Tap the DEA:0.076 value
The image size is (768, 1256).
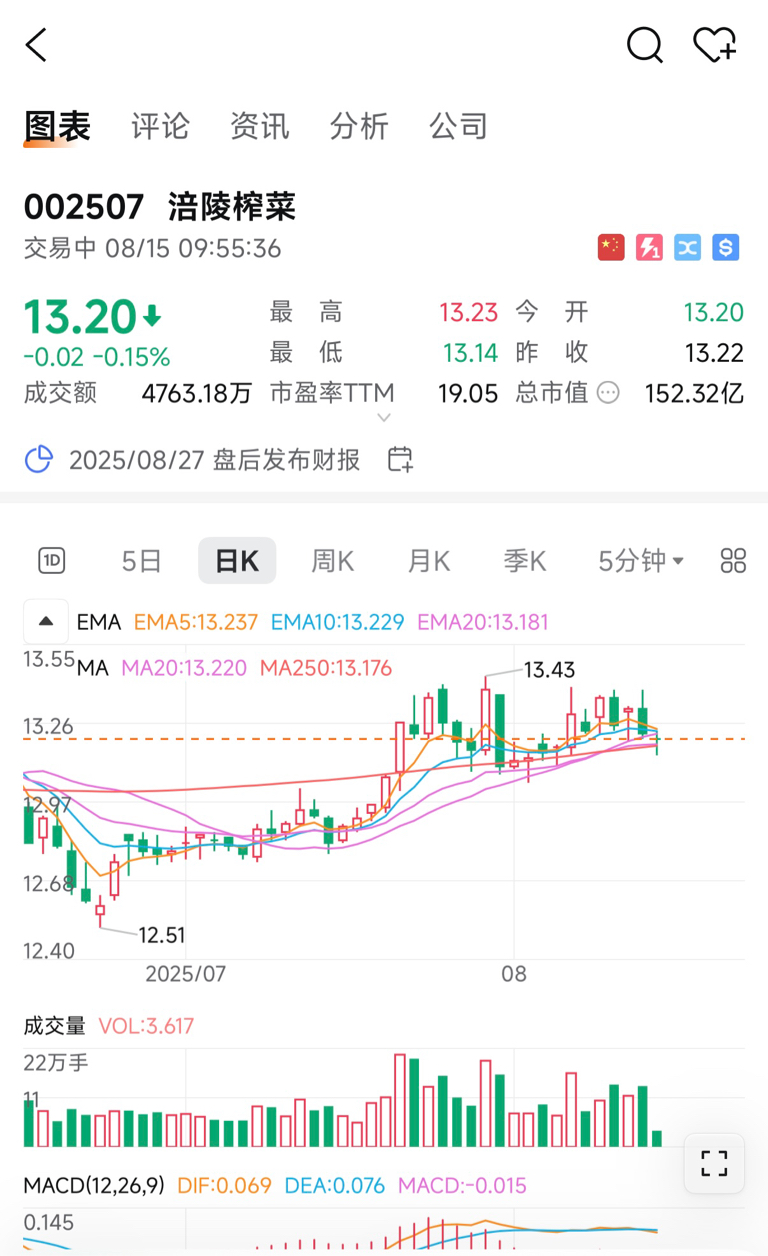click(x=335, y=1186)
